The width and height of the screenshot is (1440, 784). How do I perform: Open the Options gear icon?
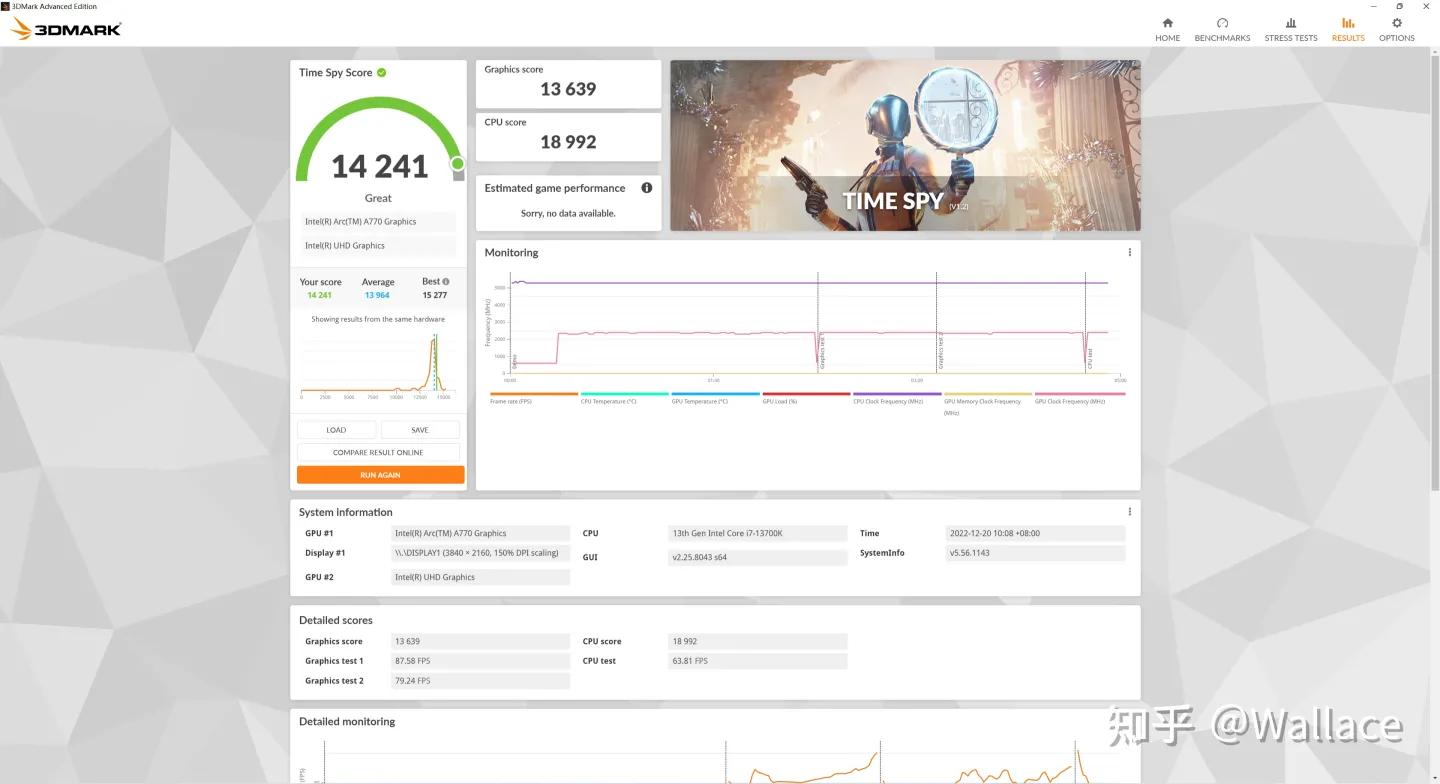(x=1396, y=23)
